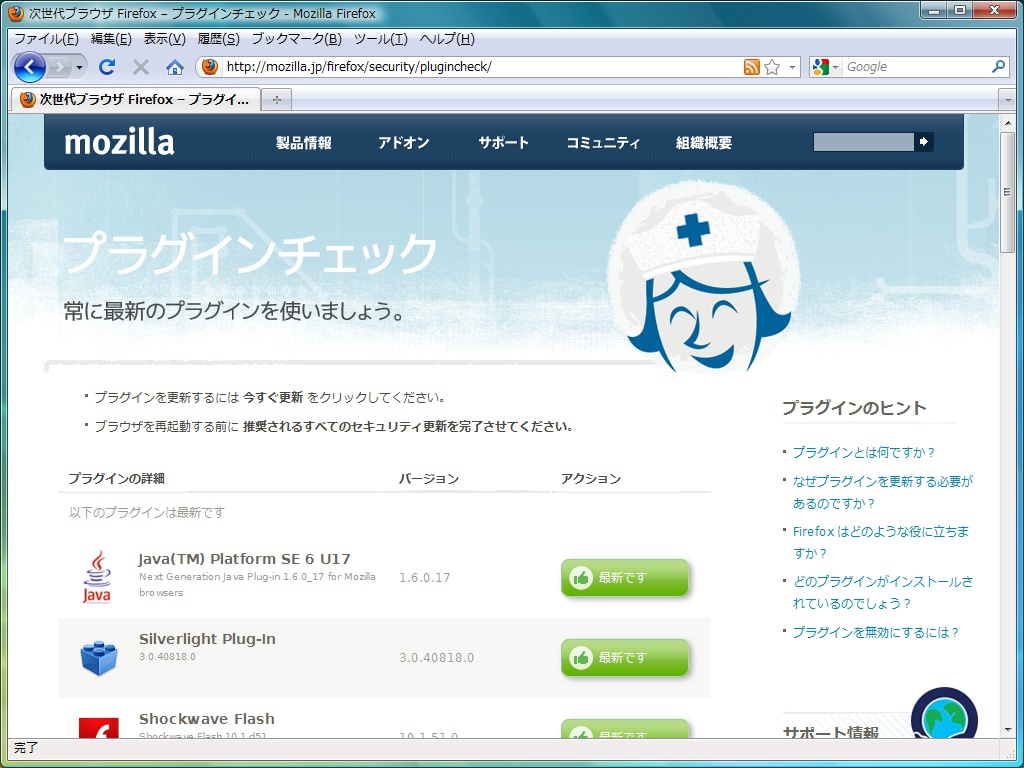The image size is (1024, 768).
Task: Bookmark this page with the star icon
Action: point(772,67)
